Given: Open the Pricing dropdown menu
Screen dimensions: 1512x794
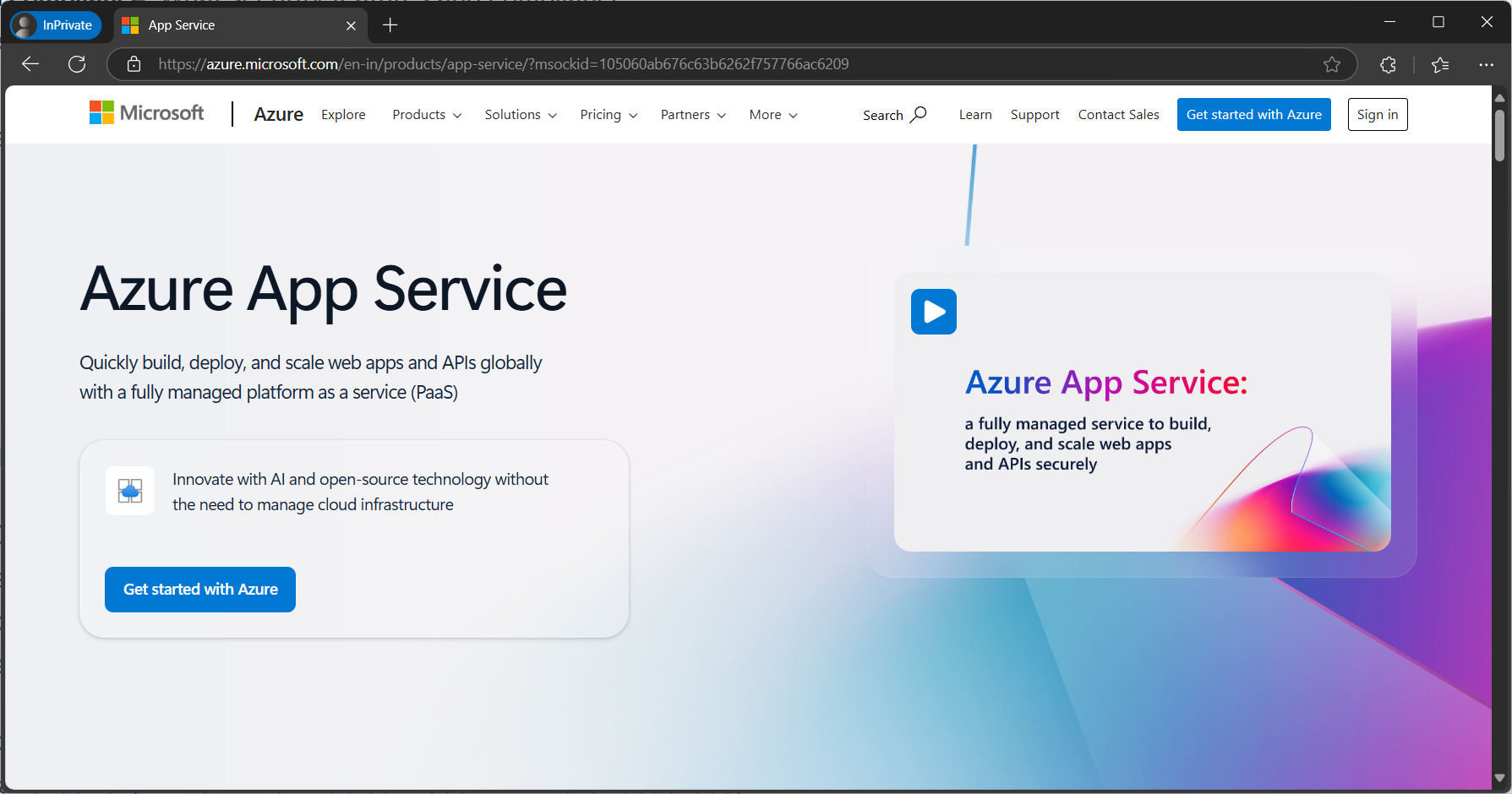Looking at the screenshot, I should coord(609,115).
